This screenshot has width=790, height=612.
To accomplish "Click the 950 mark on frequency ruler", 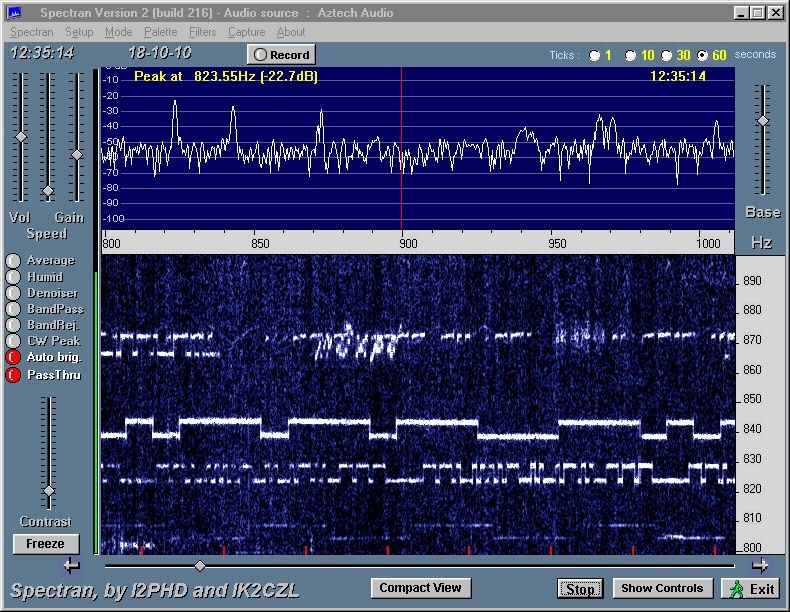I will (x=557, y=244).
